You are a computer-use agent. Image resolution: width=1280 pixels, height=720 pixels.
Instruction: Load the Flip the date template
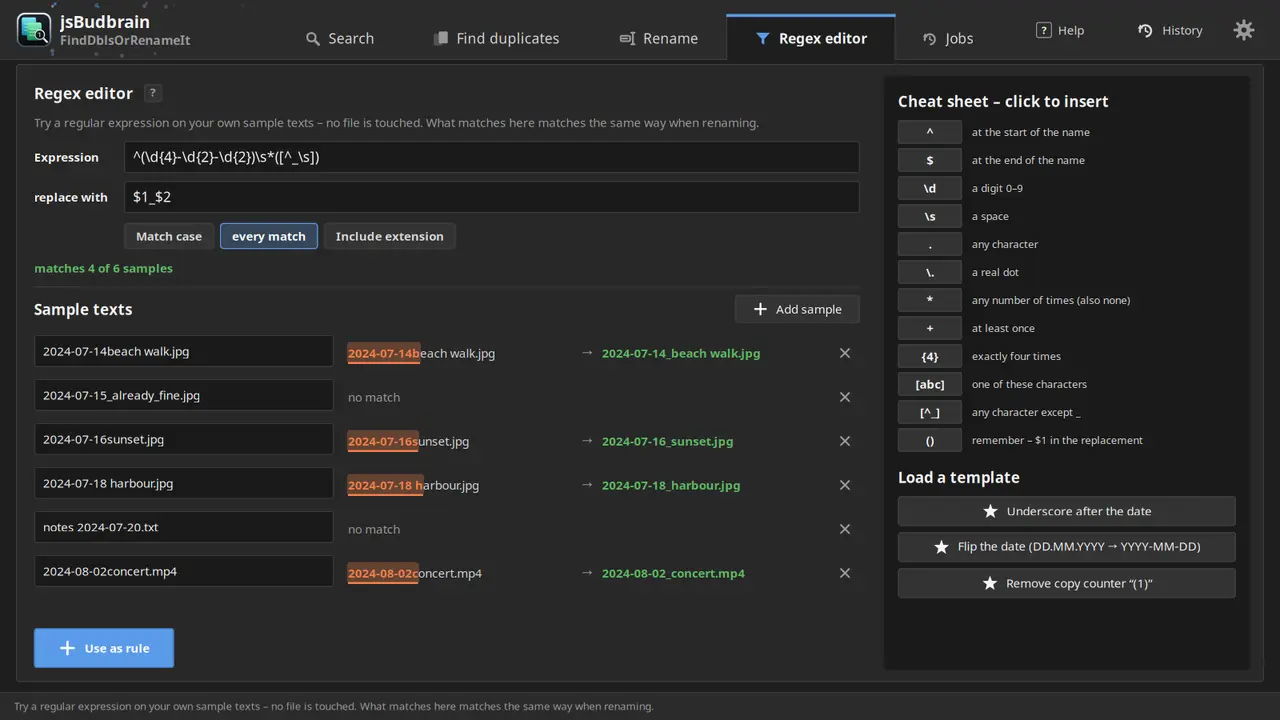(1067, 547)
